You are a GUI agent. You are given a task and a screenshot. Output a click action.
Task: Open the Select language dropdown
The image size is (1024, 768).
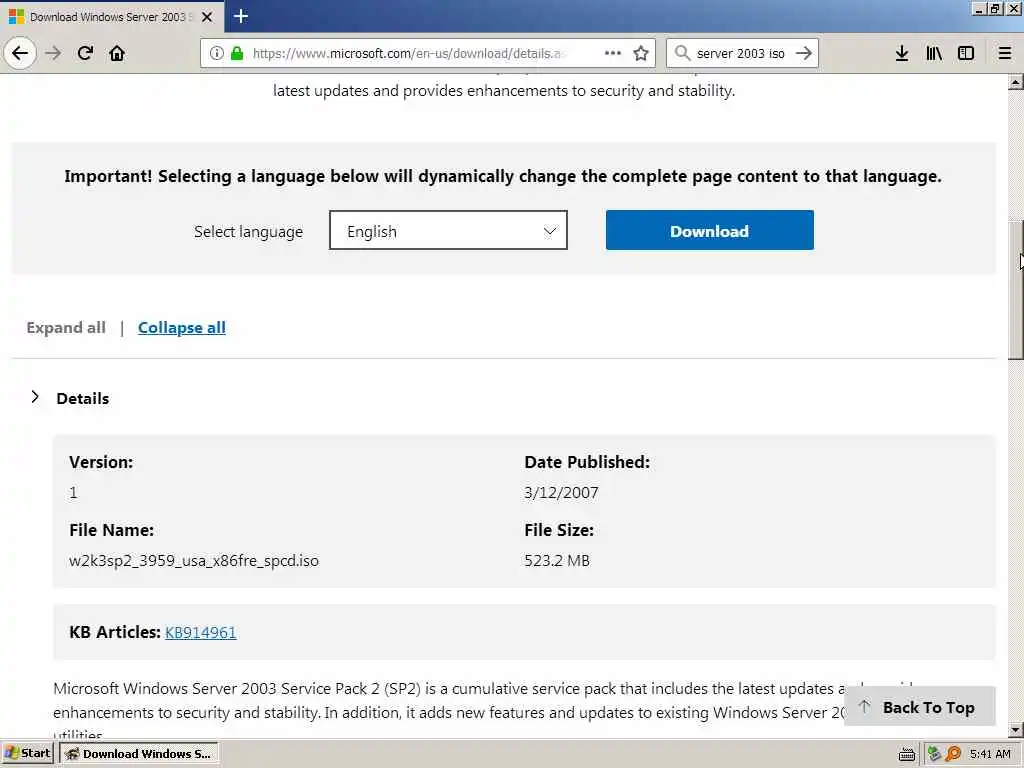pos(448,230)
